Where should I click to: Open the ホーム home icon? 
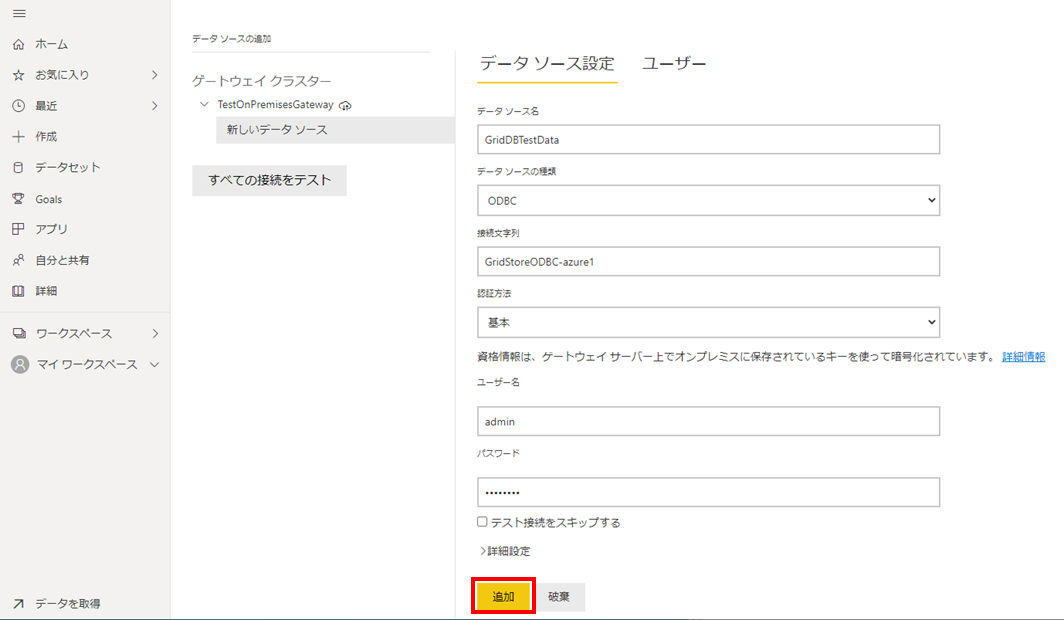click(x=18, y=44)
